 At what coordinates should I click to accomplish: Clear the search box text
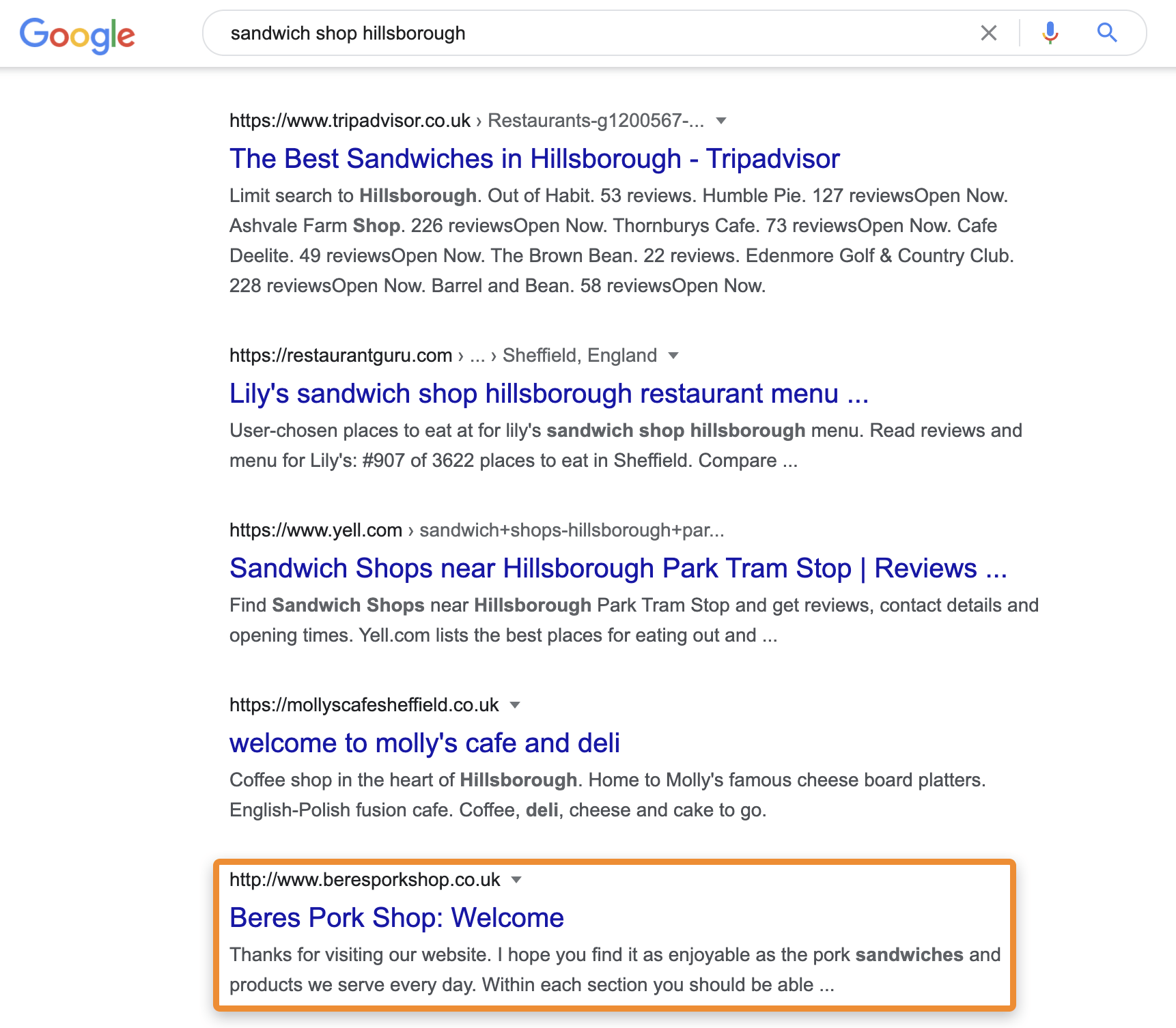(988, 33)
